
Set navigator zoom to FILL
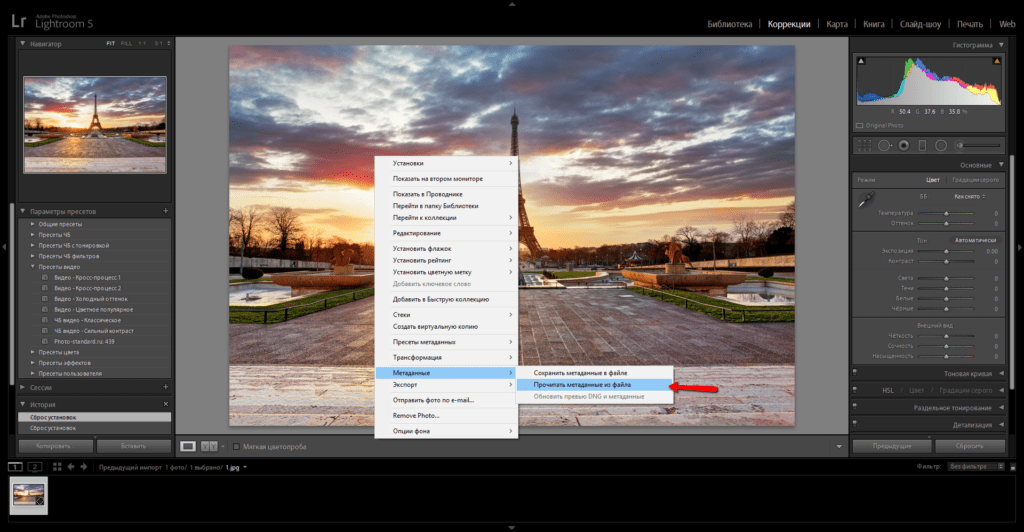click(126, 44)
